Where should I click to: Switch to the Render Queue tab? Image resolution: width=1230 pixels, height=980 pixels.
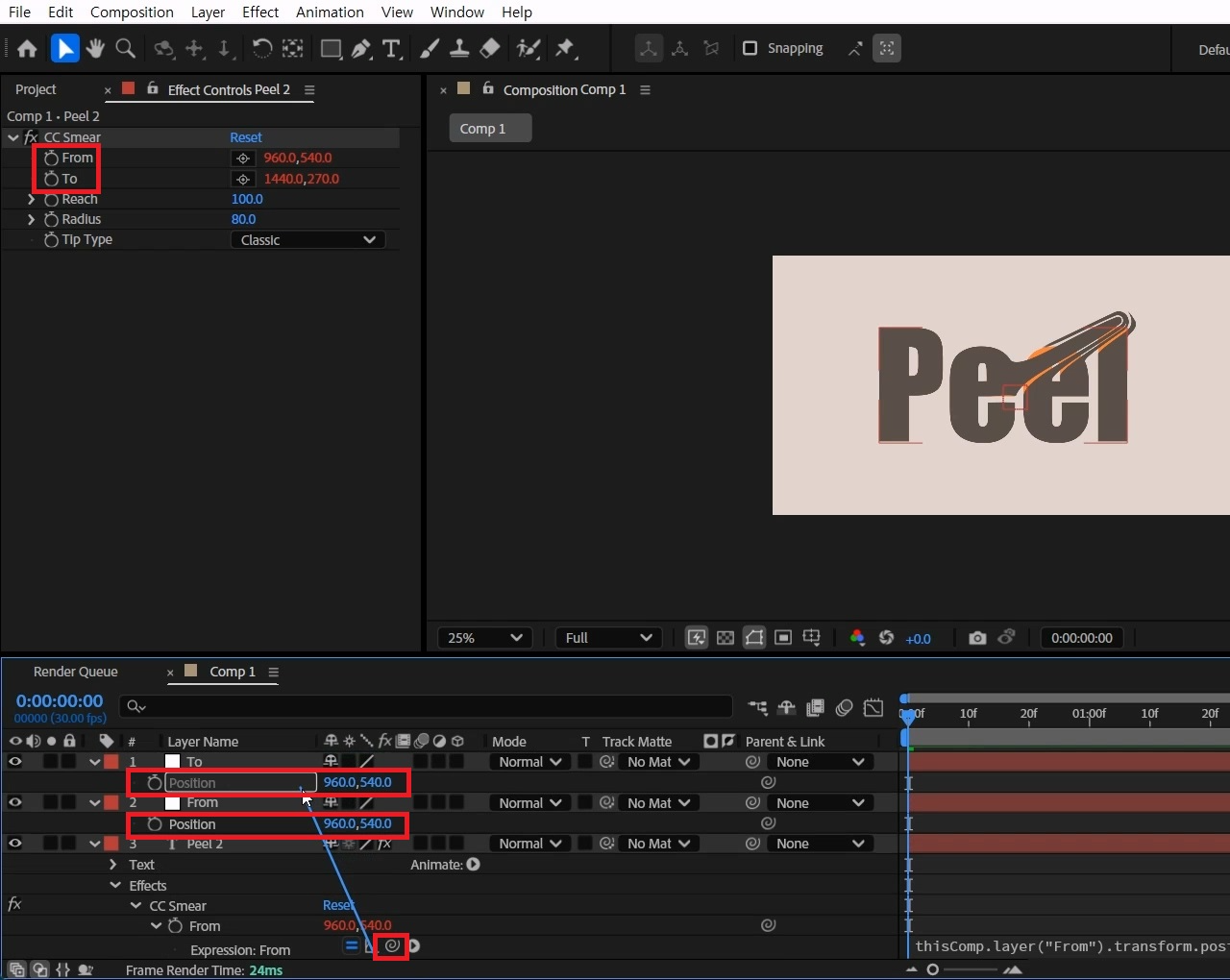(x=75, y=672)
